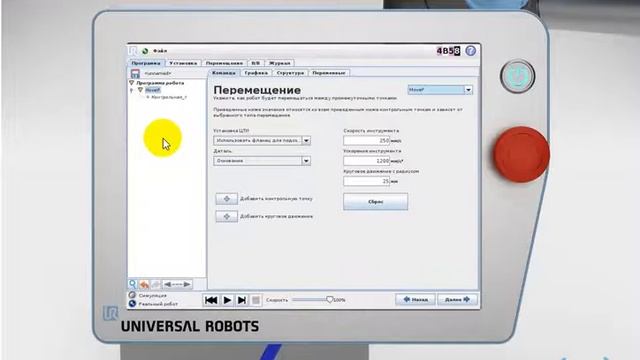Image resolution: width=640 pixels, height=360 pixels.
Task: Open help via the question mark icon
Action: (x=471, y=51)
